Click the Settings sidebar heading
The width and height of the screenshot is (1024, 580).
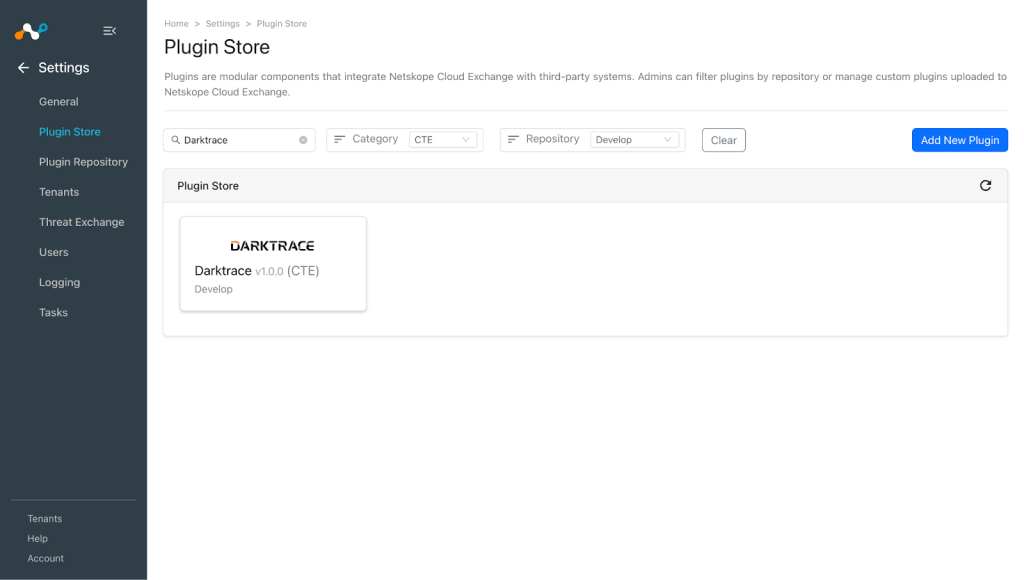coord(64,67)
